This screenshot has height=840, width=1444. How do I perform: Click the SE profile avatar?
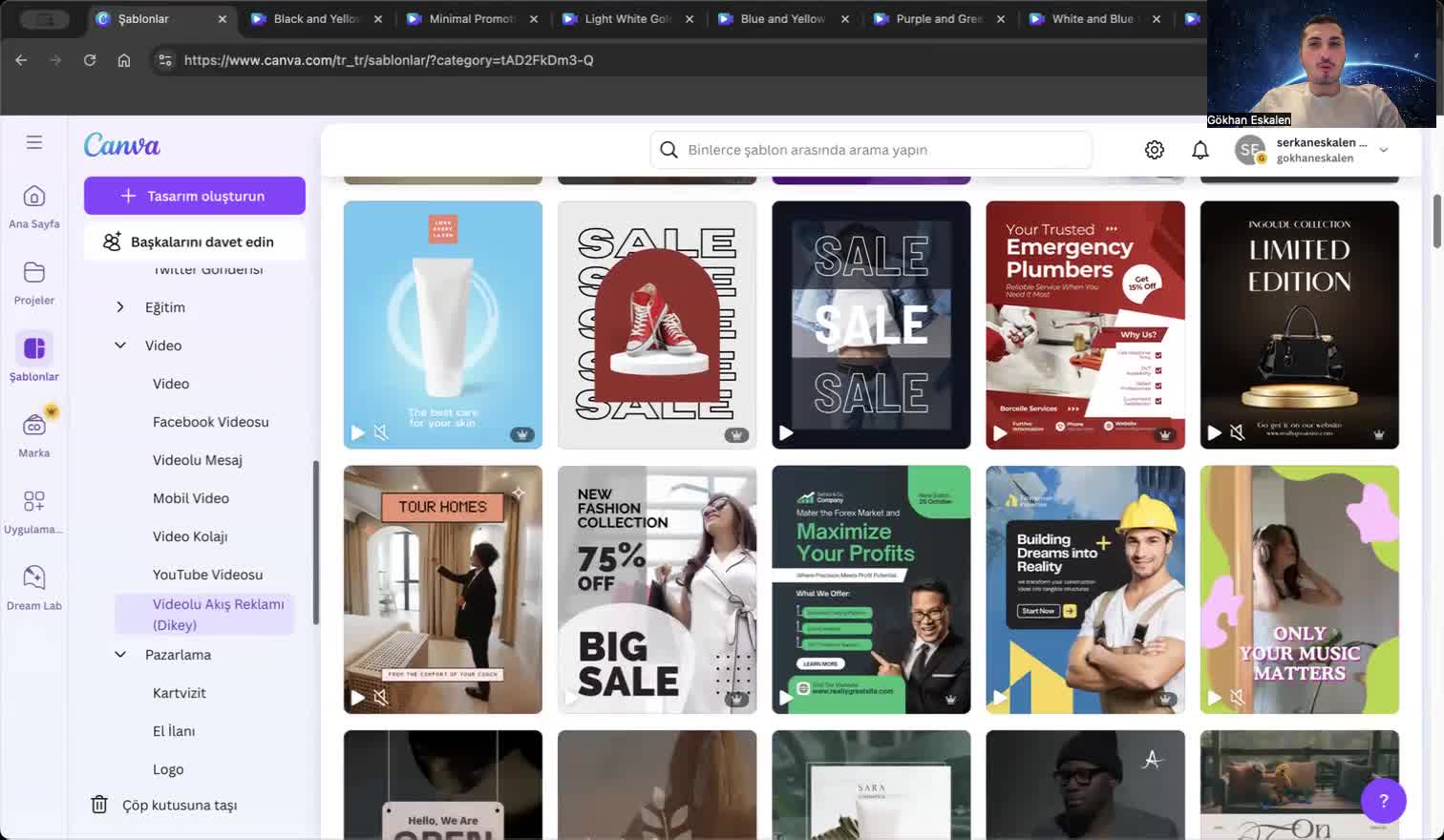point(1250,150)
